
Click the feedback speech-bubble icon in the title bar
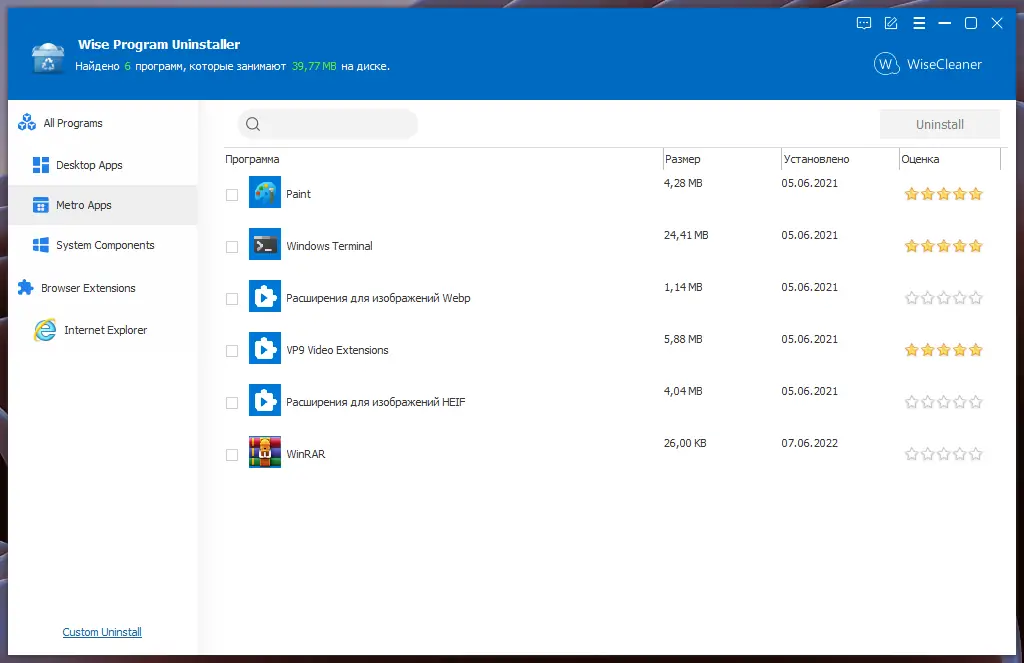click(863, 23)
